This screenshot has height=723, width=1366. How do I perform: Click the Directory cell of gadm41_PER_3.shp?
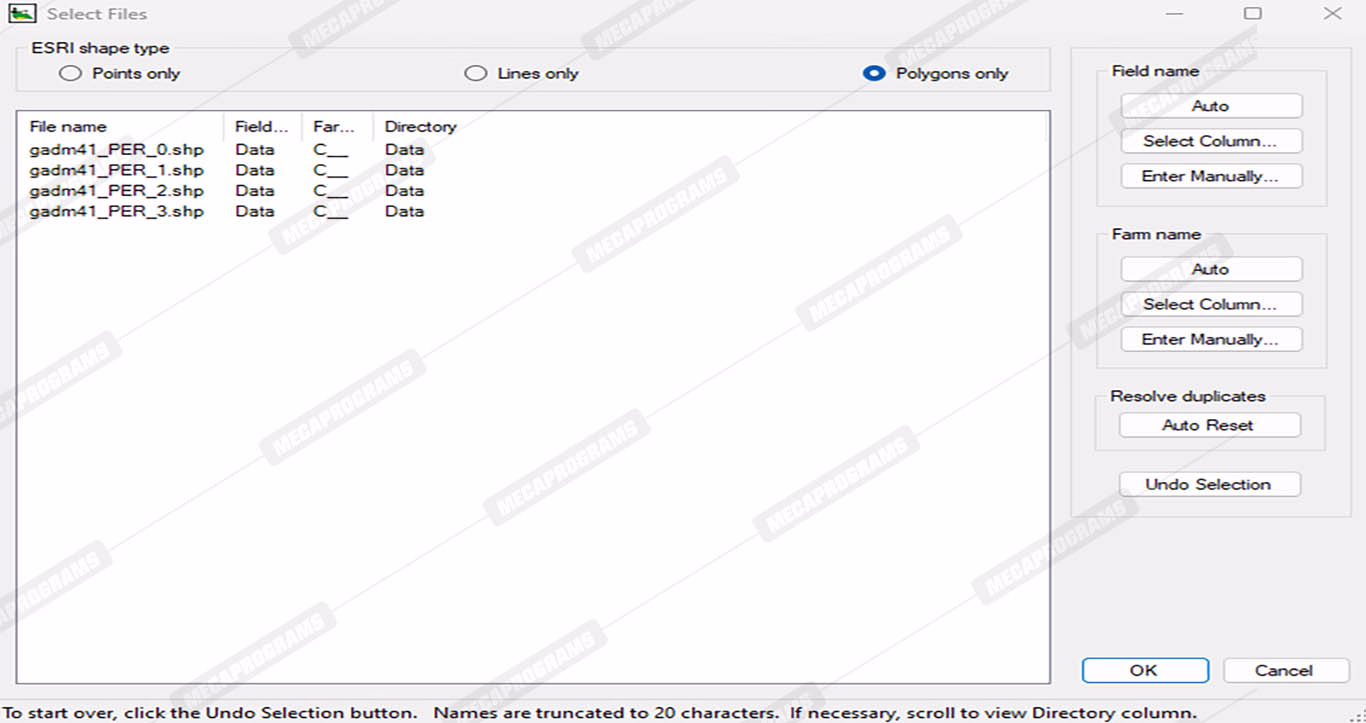coord(405,211)
